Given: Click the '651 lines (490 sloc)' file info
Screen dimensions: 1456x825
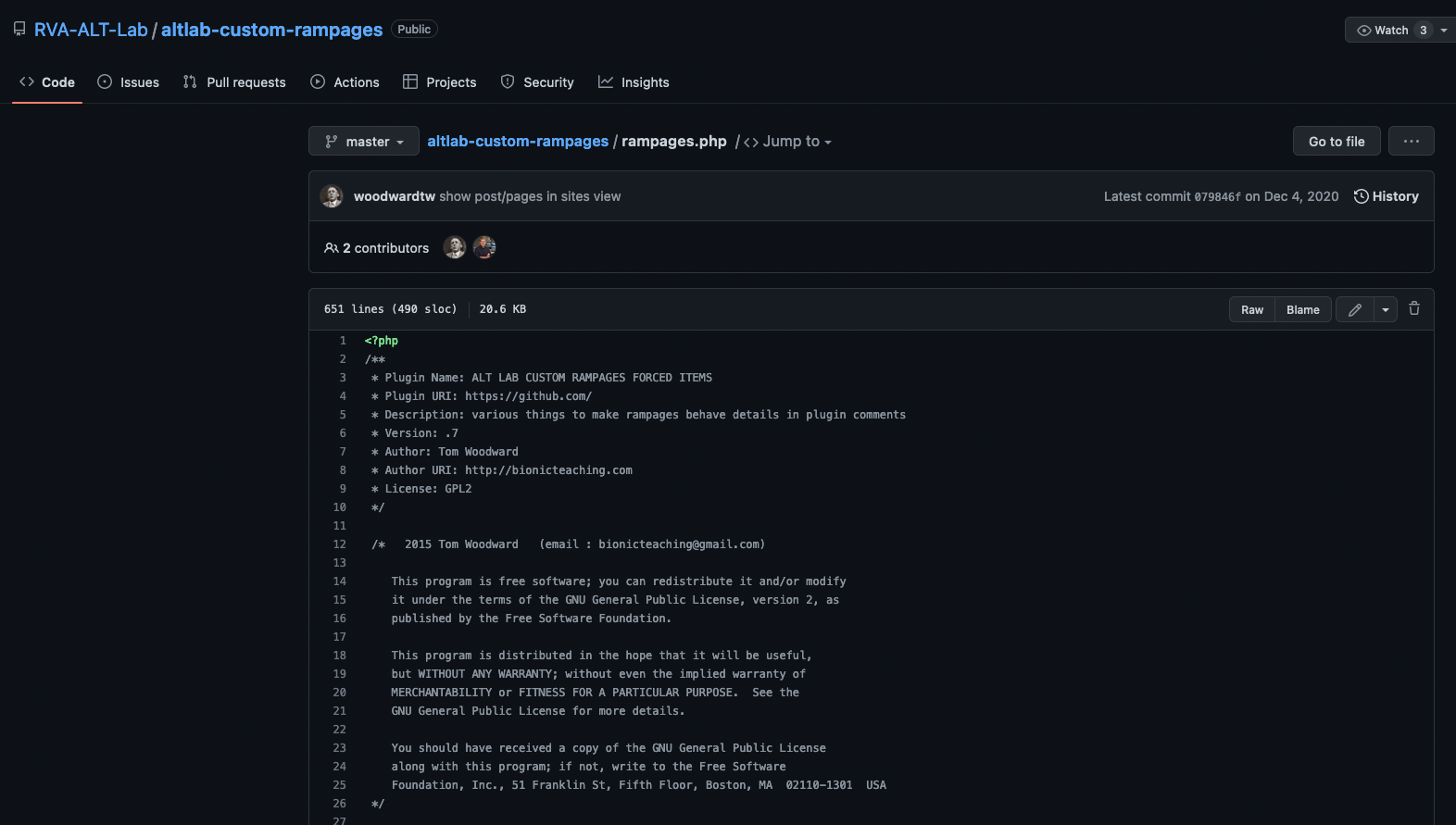Looking at the screenshot, I should click(390, 309).
